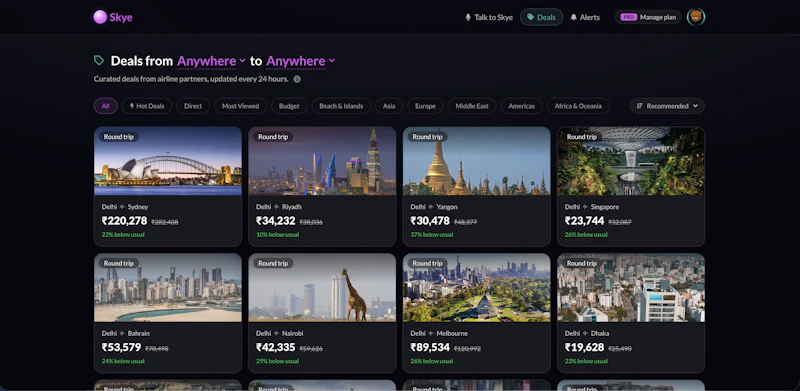Click Round trip badge on Nairobi card

273,263
